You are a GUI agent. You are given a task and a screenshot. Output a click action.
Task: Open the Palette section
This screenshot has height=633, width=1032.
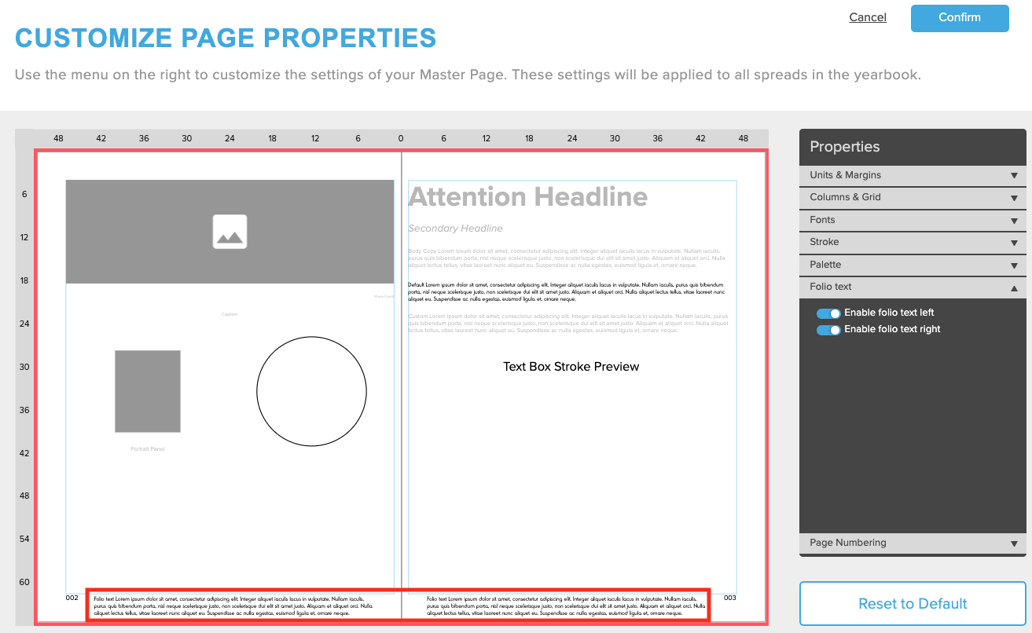point(910,264)
